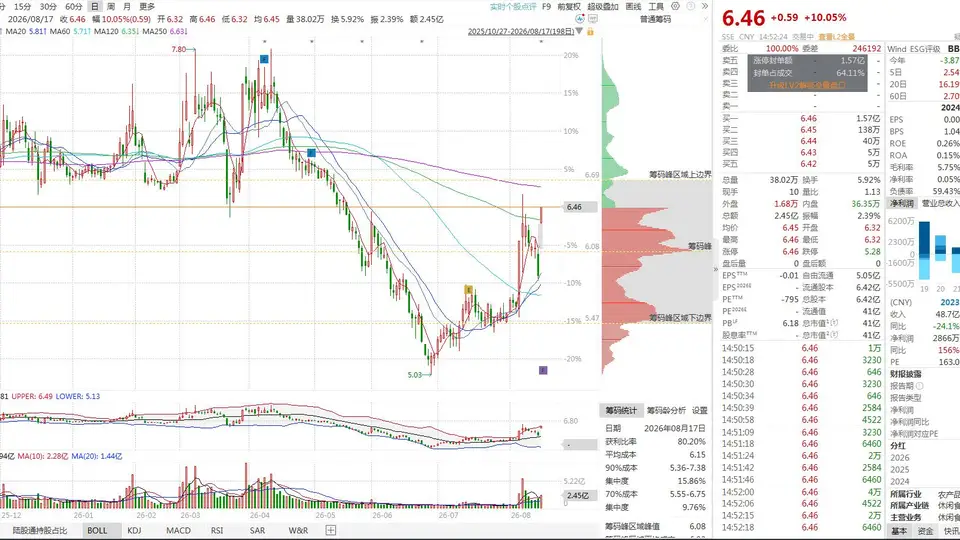Image resolution: width=960 pixels, height=540 pixels.
Task: Toggle 前复权 price adjustment
Action: tap(569, 6)
